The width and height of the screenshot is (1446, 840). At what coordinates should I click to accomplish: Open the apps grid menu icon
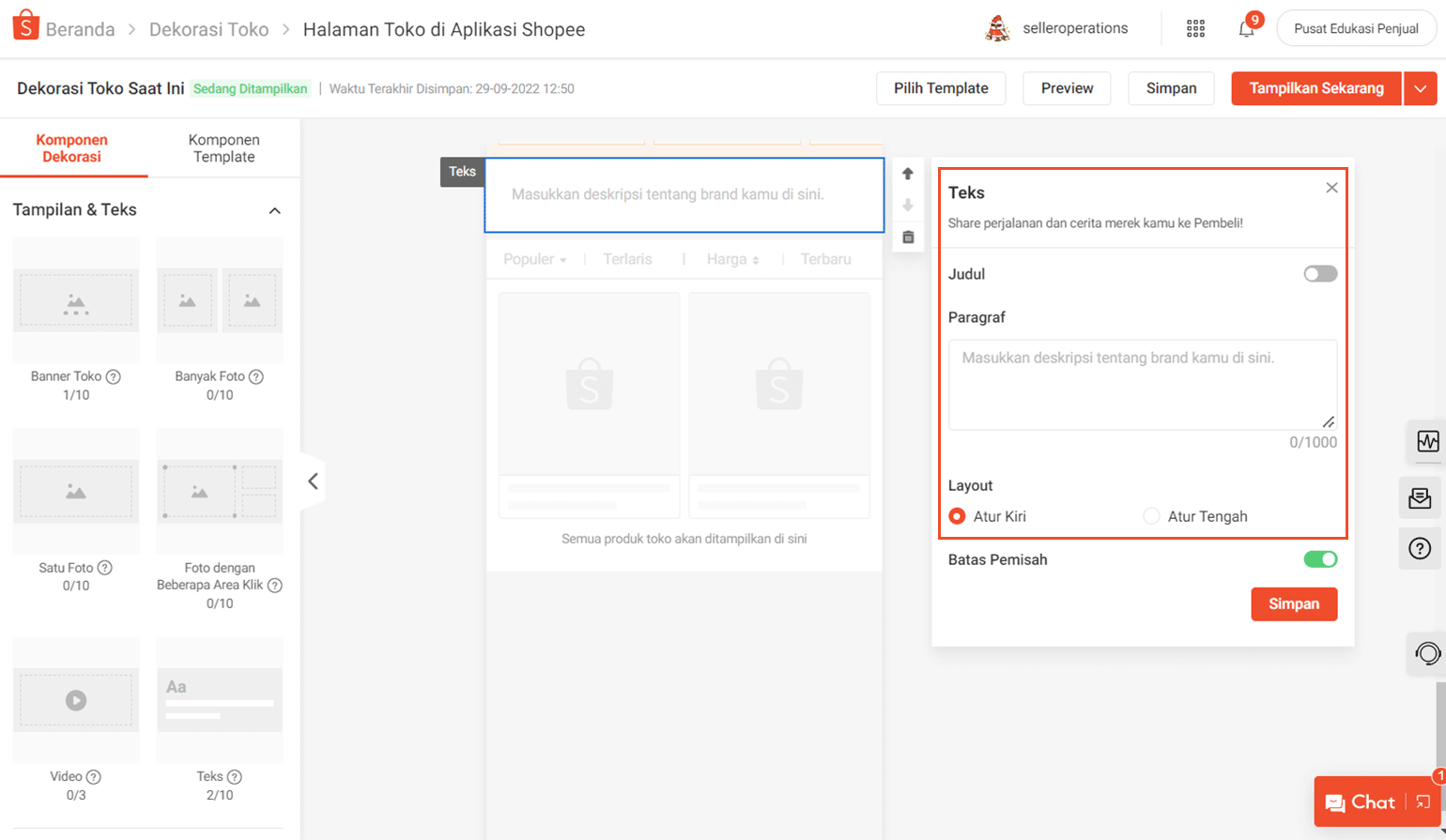tap(1195, 29)
